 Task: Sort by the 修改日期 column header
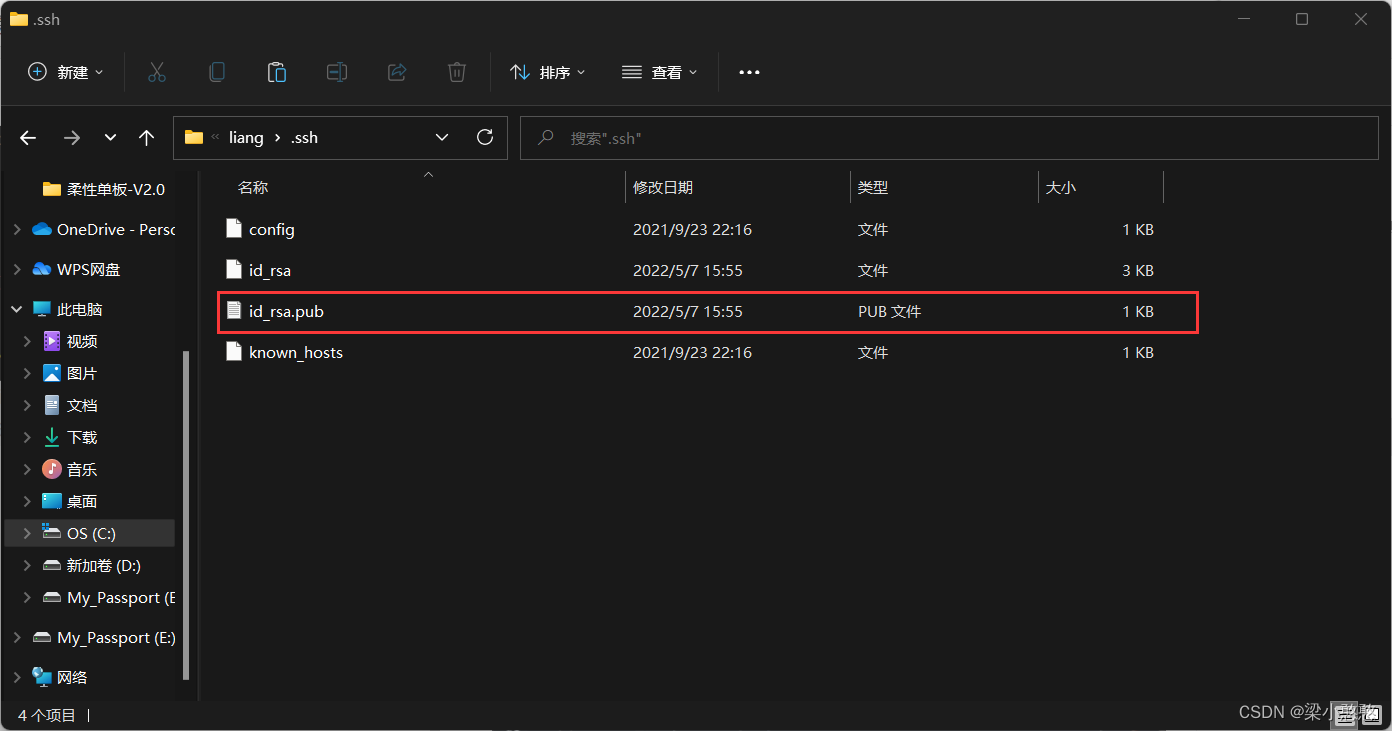click(663, 187)
